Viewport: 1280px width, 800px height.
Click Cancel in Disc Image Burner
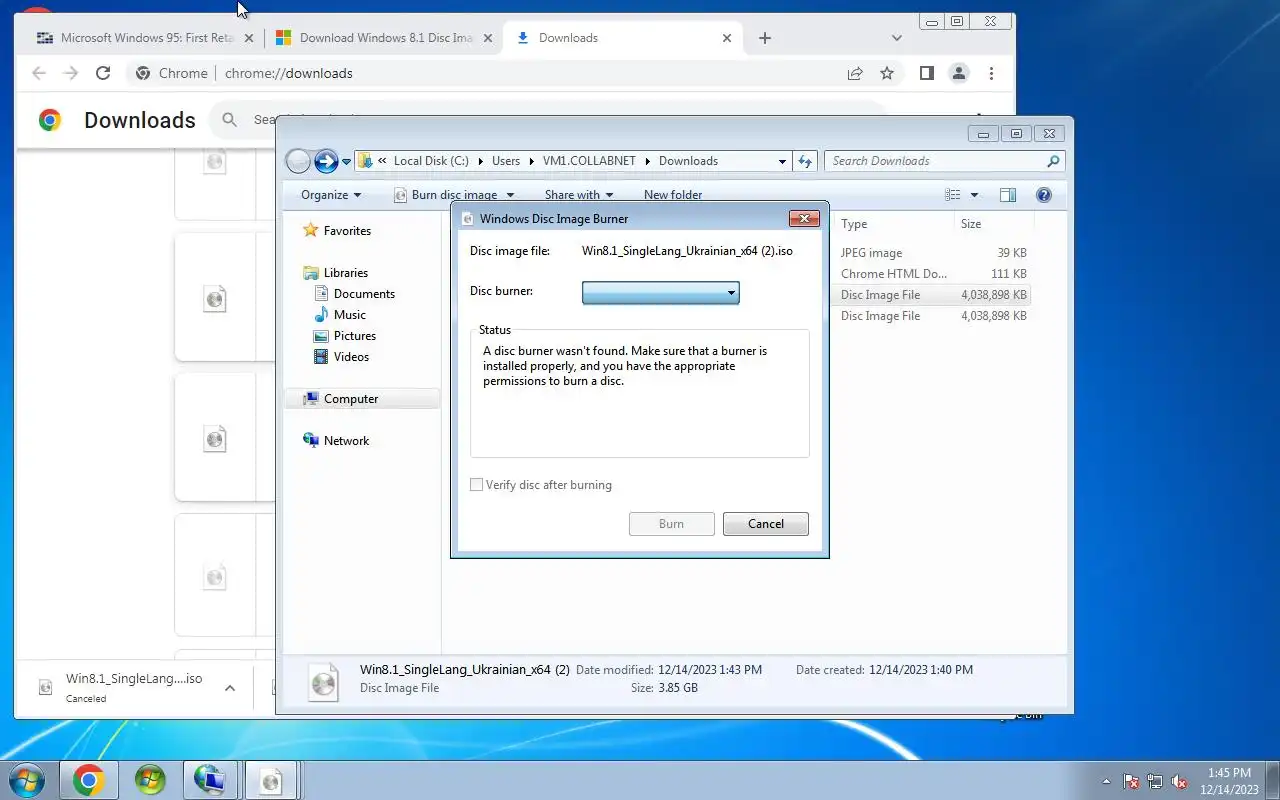[x=766, y=524]
